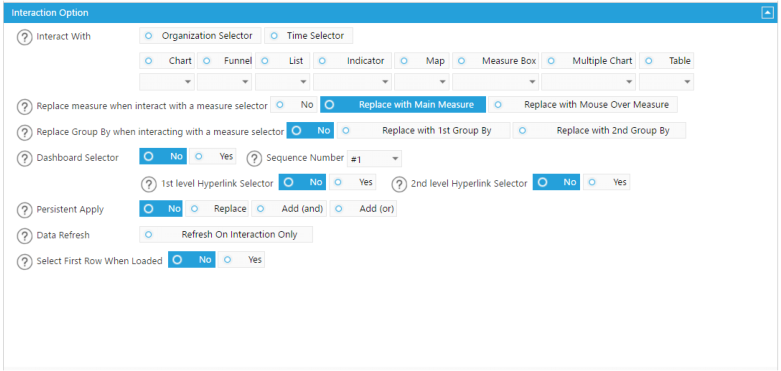
Task: Select No for Replace Group By
Action: pyautogui.click(x=310, y=130)
